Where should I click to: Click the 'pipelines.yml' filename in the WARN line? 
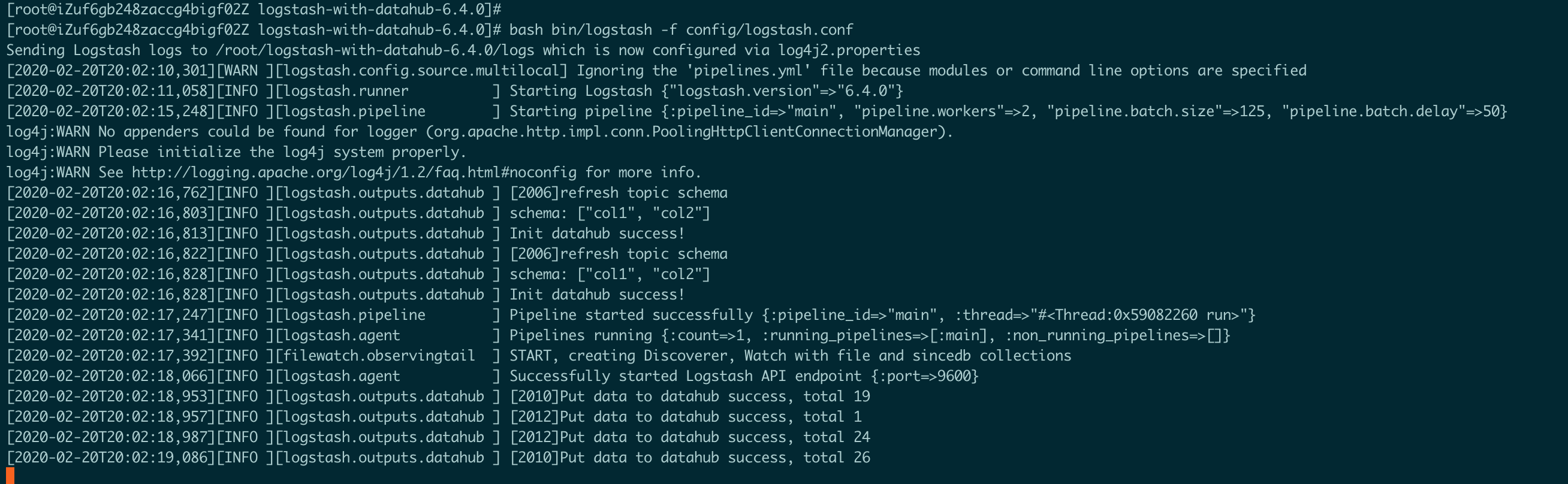coord(752,71)
